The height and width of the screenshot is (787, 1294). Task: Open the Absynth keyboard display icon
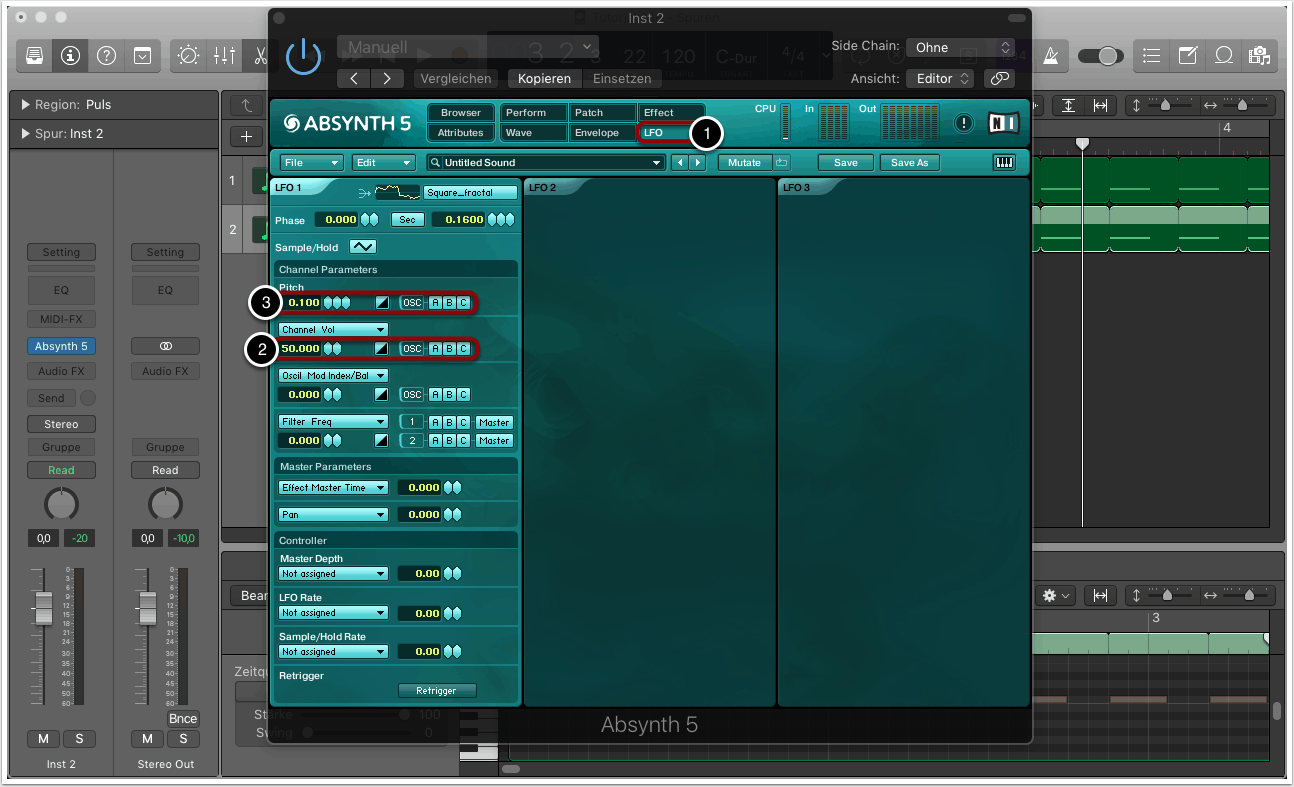click(1004, 163)
